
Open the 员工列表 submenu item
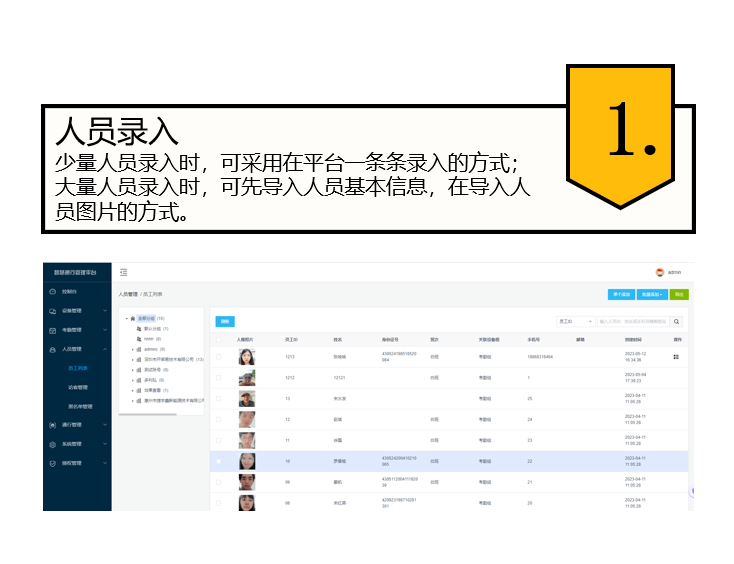[x=77, y=368]
